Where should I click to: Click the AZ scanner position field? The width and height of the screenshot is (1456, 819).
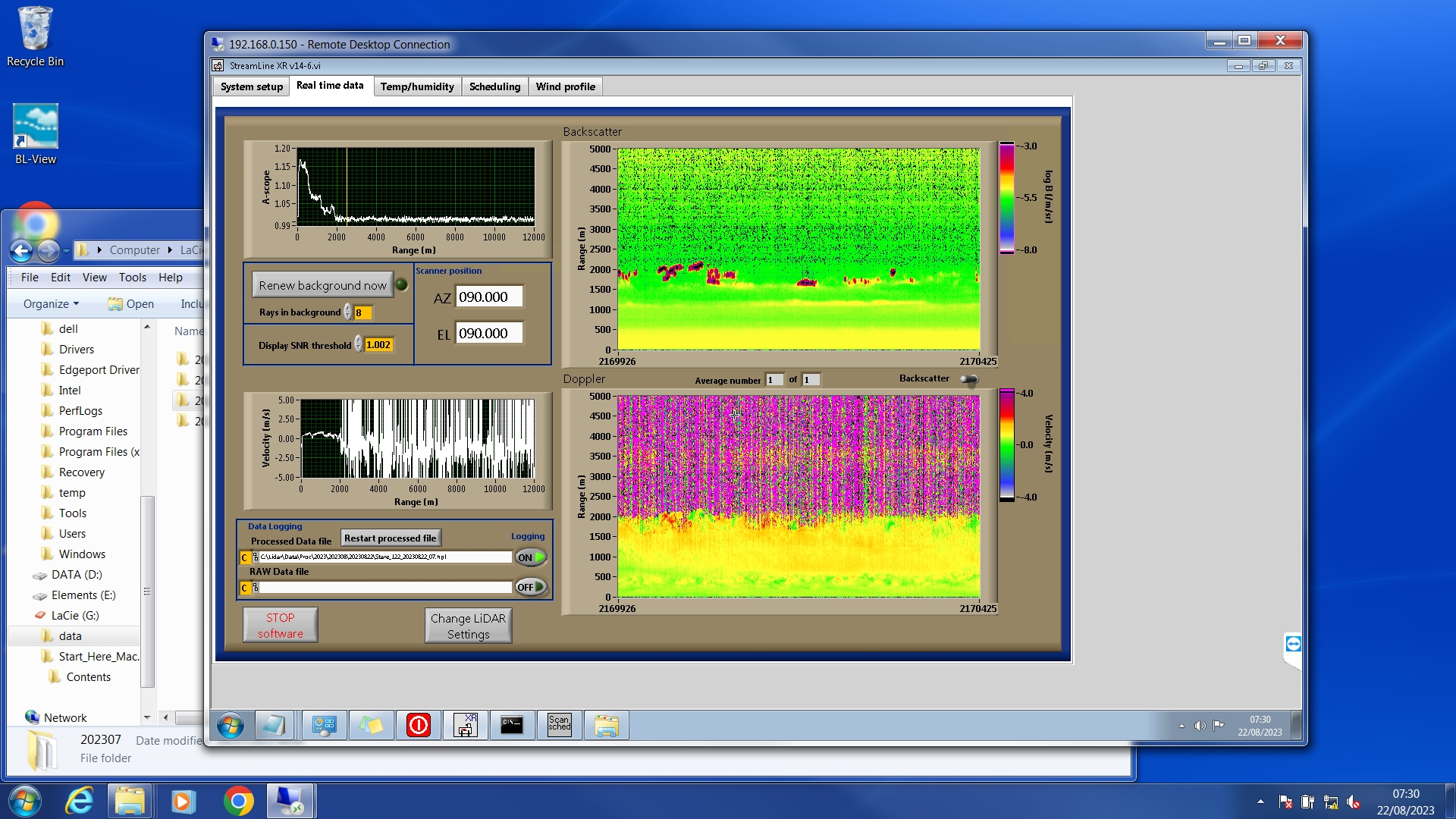click(489, 297)
